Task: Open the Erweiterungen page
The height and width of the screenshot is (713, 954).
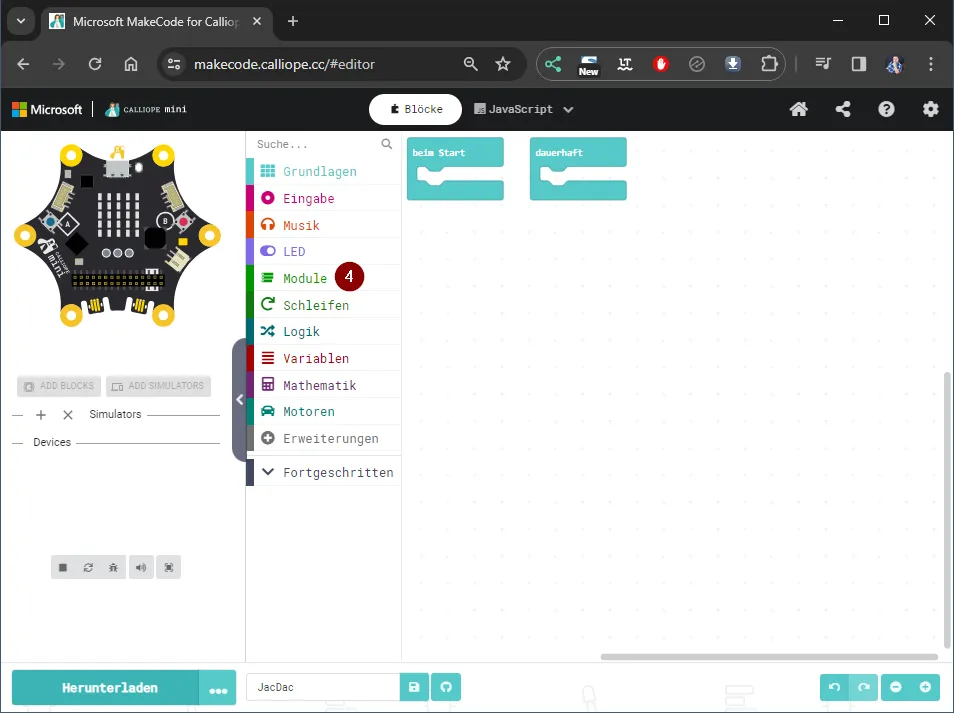Action: pos(330,438)
